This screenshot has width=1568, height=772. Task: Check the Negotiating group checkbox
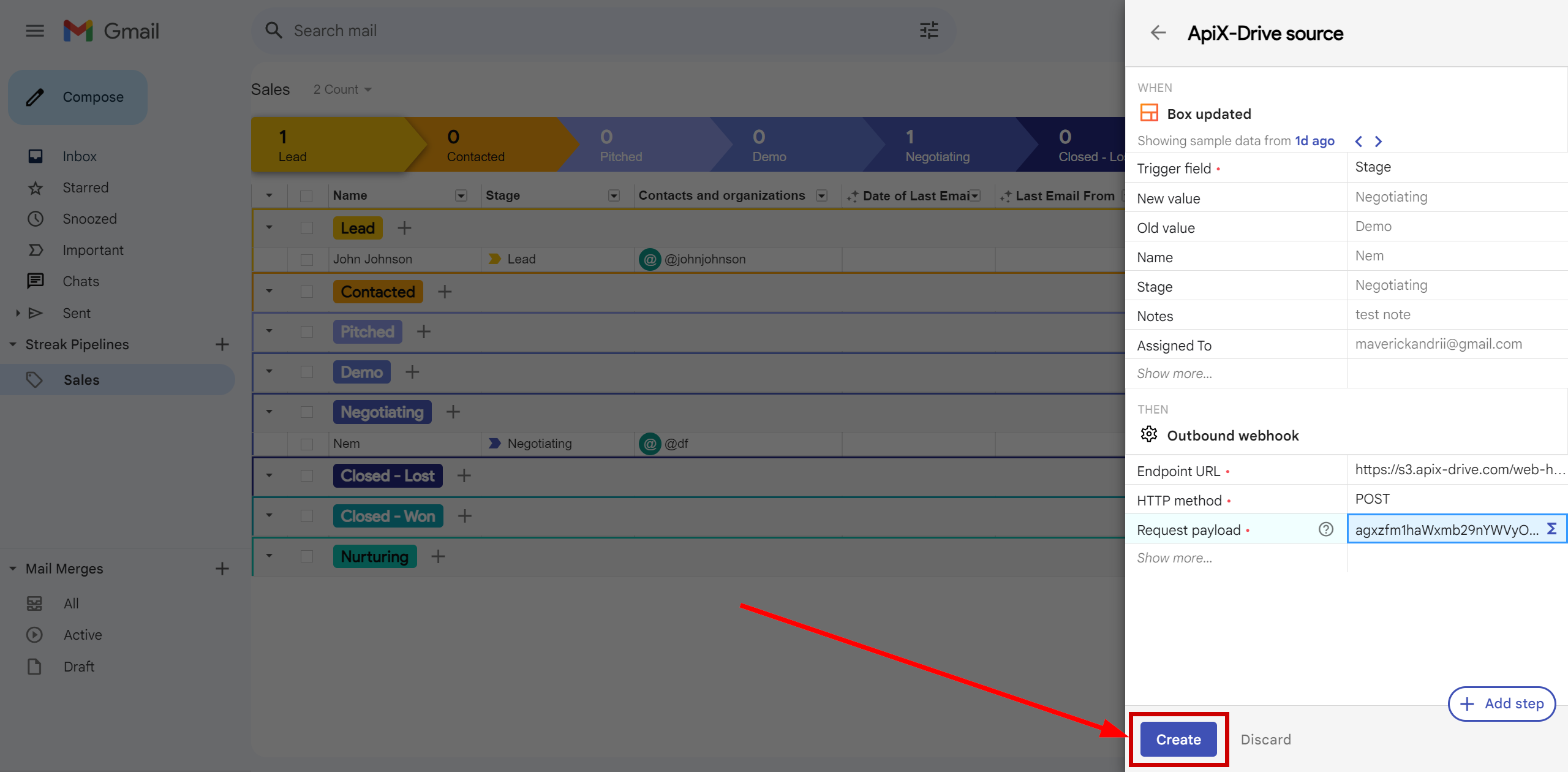306,412
